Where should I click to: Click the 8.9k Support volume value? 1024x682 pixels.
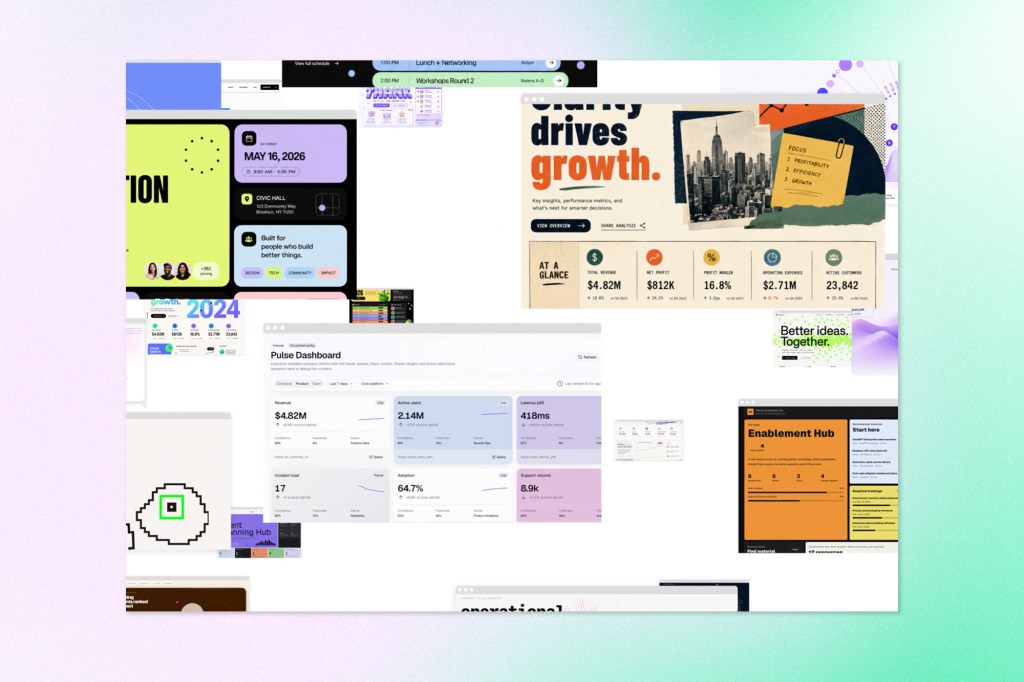coord(530,488)
